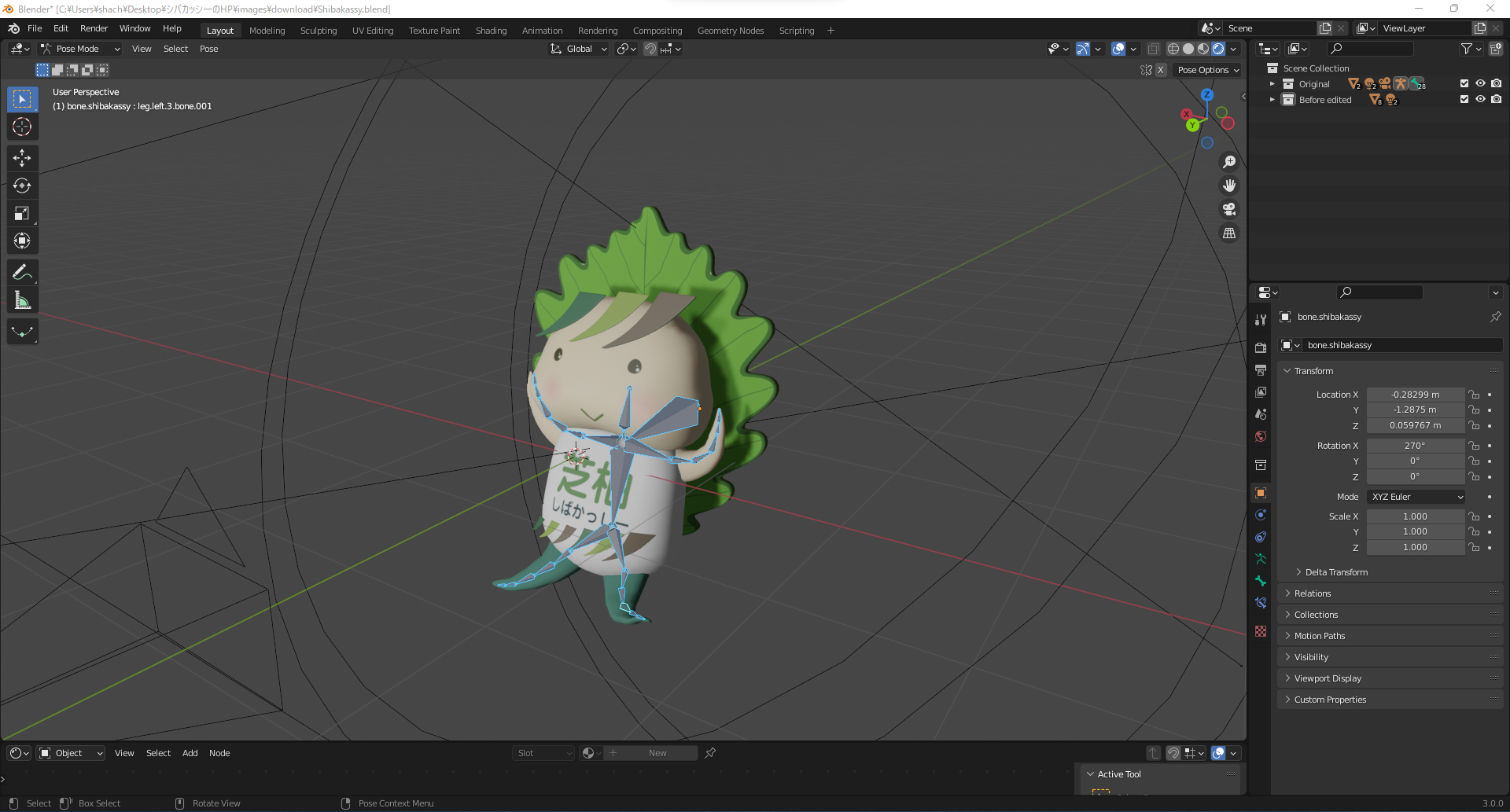Activate the Rotate tool
The image size is (1510, 812).
pos(22,186)
